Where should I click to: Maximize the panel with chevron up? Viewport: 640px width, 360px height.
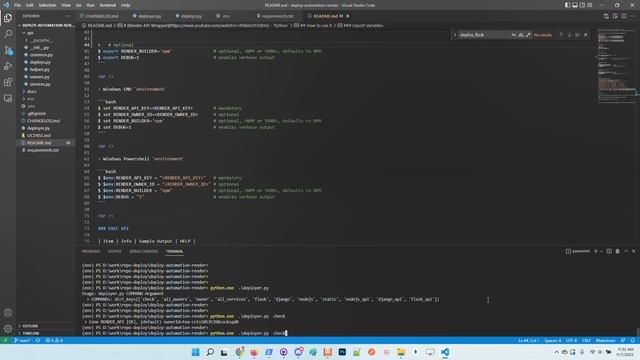(626, 251)
